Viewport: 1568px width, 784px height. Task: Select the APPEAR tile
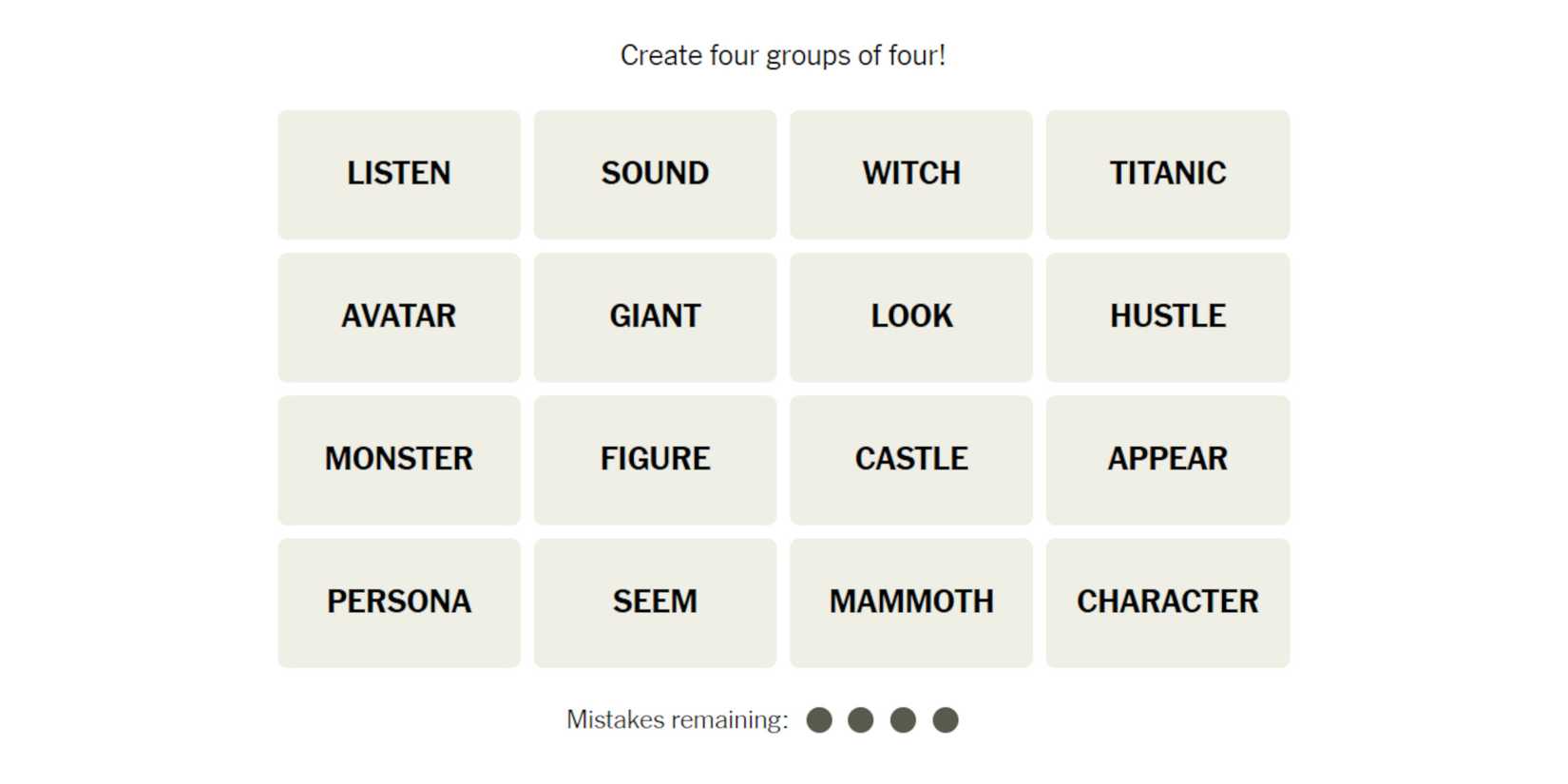1167,459
